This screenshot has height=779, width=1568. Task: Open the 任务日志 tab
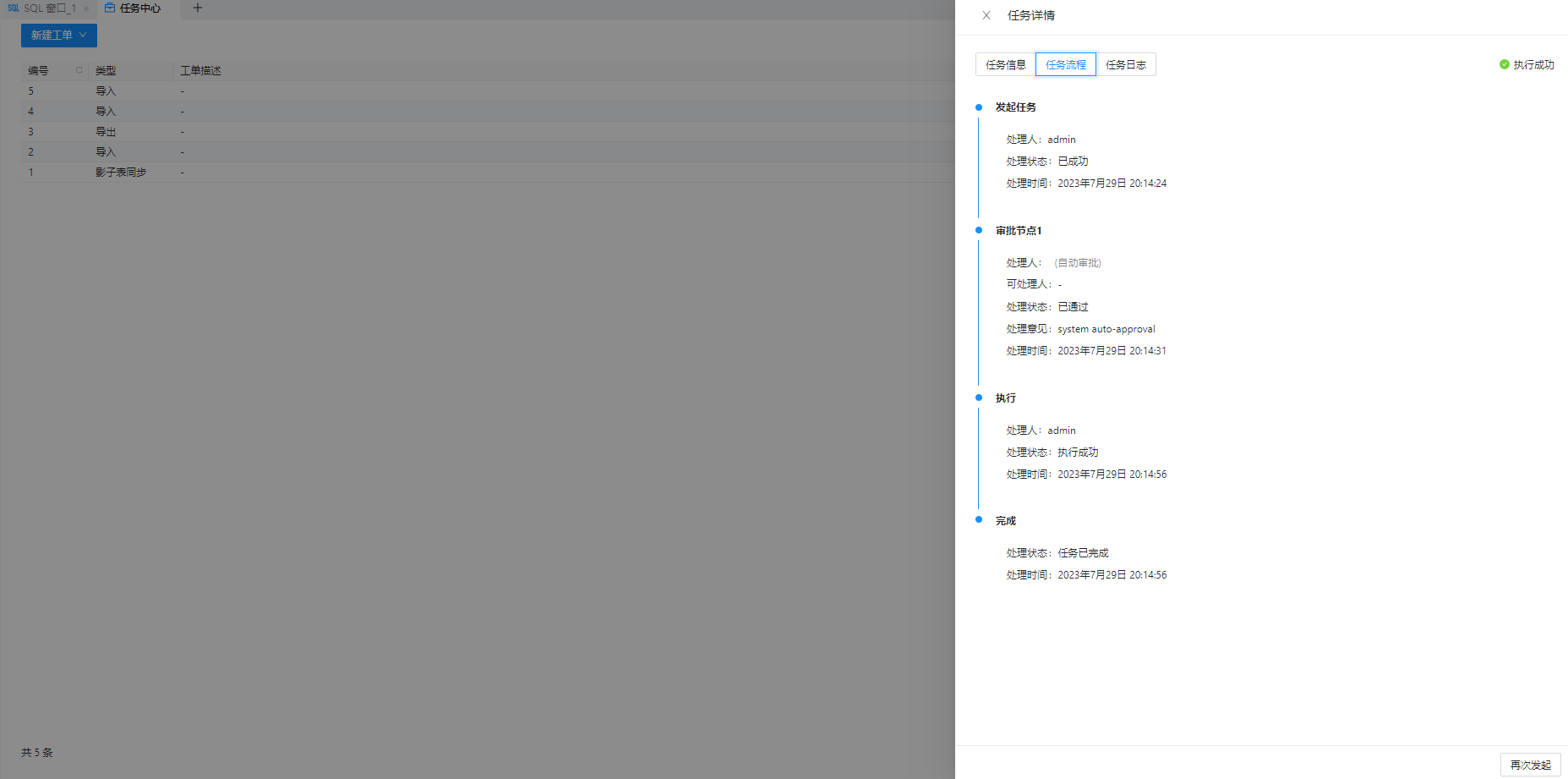click(x=1126, y=64)
